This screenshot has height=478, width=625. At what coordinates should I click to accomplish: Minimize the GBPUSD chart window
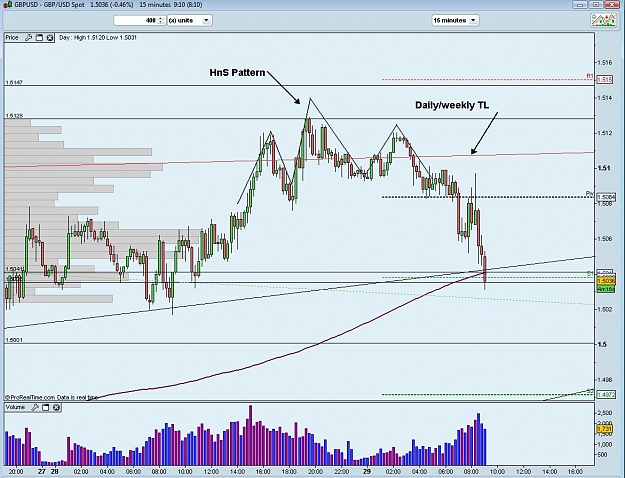[x=580, y=5]
